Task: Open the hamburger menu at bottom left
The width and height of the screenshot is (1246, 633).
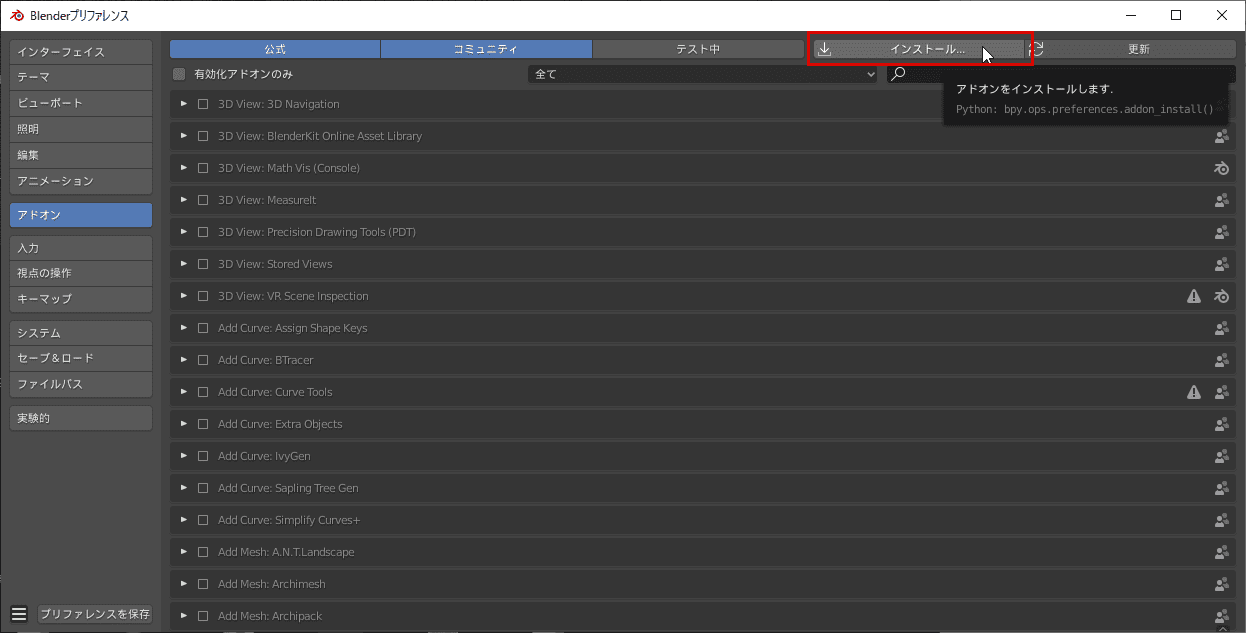Action: tap(19, 614)
